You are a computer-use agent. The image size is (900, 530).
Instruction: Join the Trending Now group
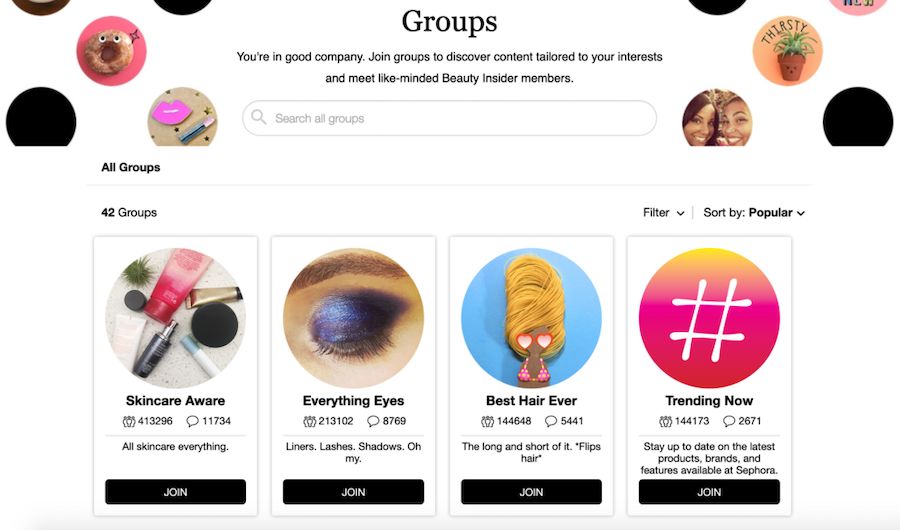point(709,492)
